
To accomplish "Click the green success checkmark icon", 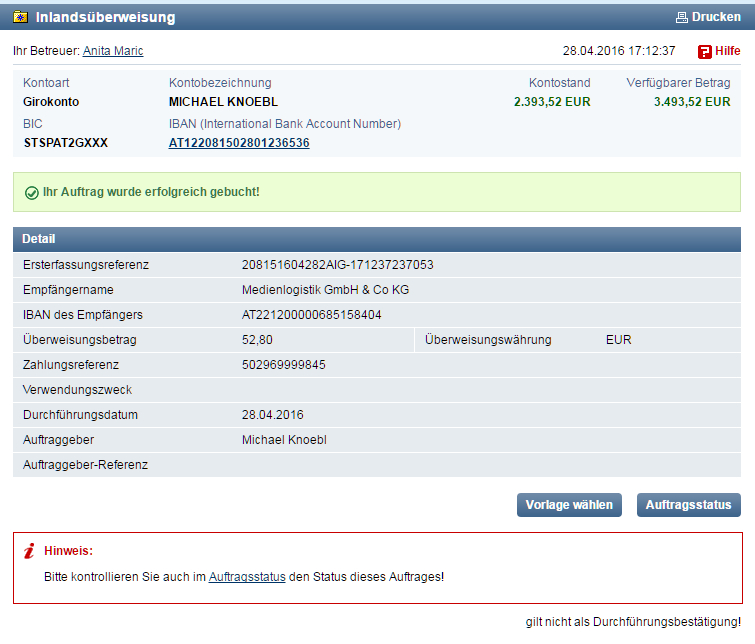I will tap(32, 193).
